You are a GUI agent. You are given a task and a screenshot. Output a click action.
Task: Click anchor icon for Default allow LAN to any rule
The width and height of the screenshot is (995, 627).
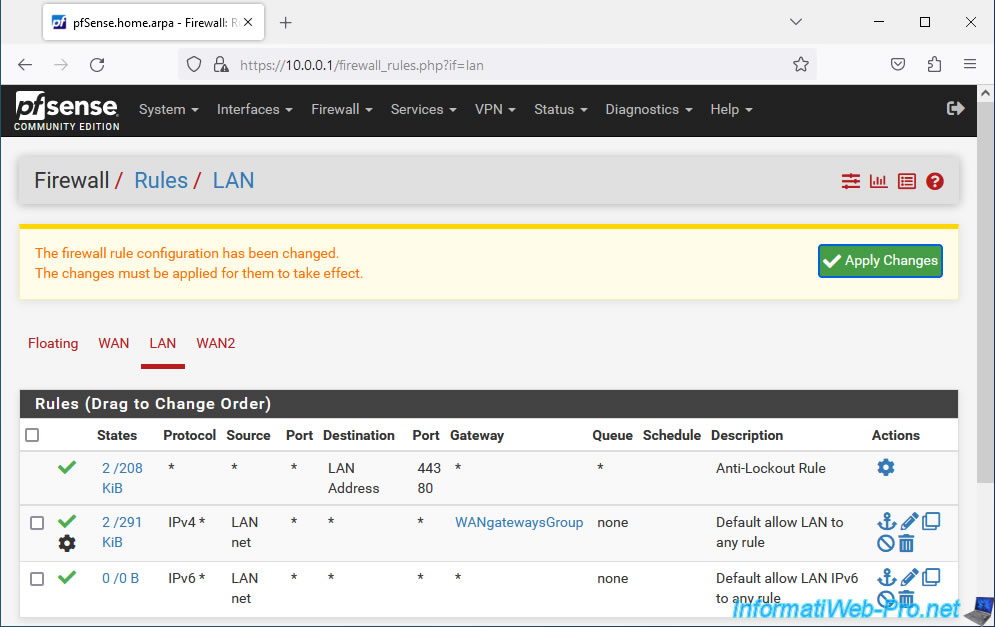pos(886,522)
